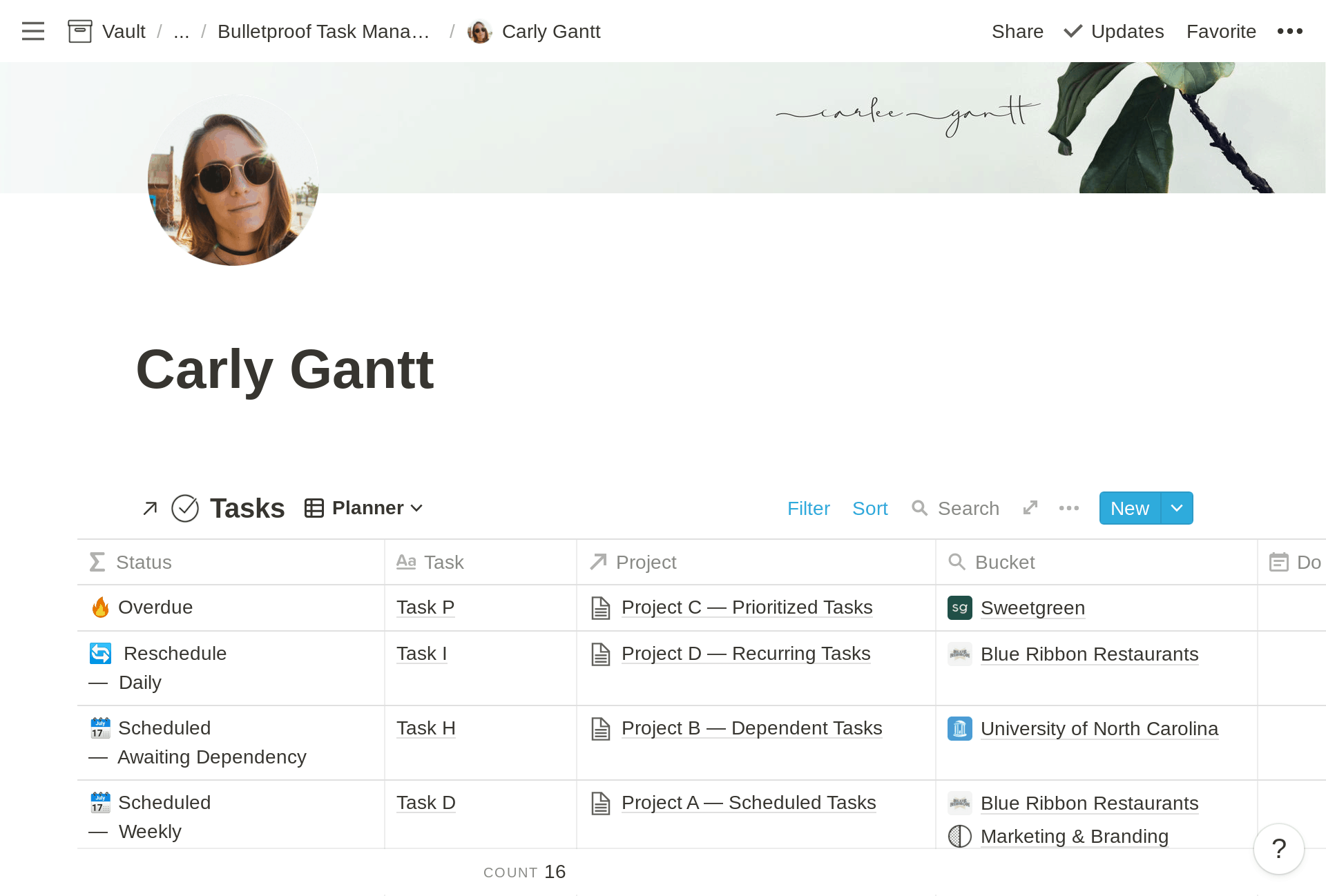Click the Sweetgreen bucket icon

(x=959, y=608)
